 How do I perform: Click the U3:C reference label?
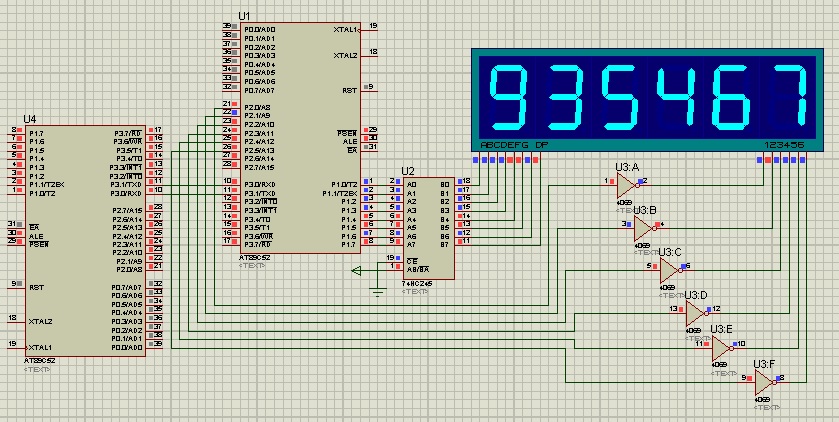tap(670, 252)
